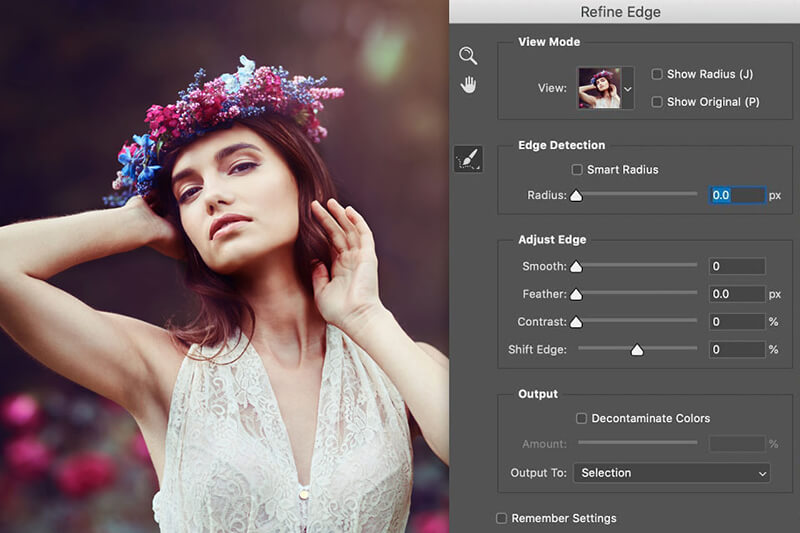Click the Radius px value field
The width and height of the screenshot is (800, 533).
(x=737, y=195)
